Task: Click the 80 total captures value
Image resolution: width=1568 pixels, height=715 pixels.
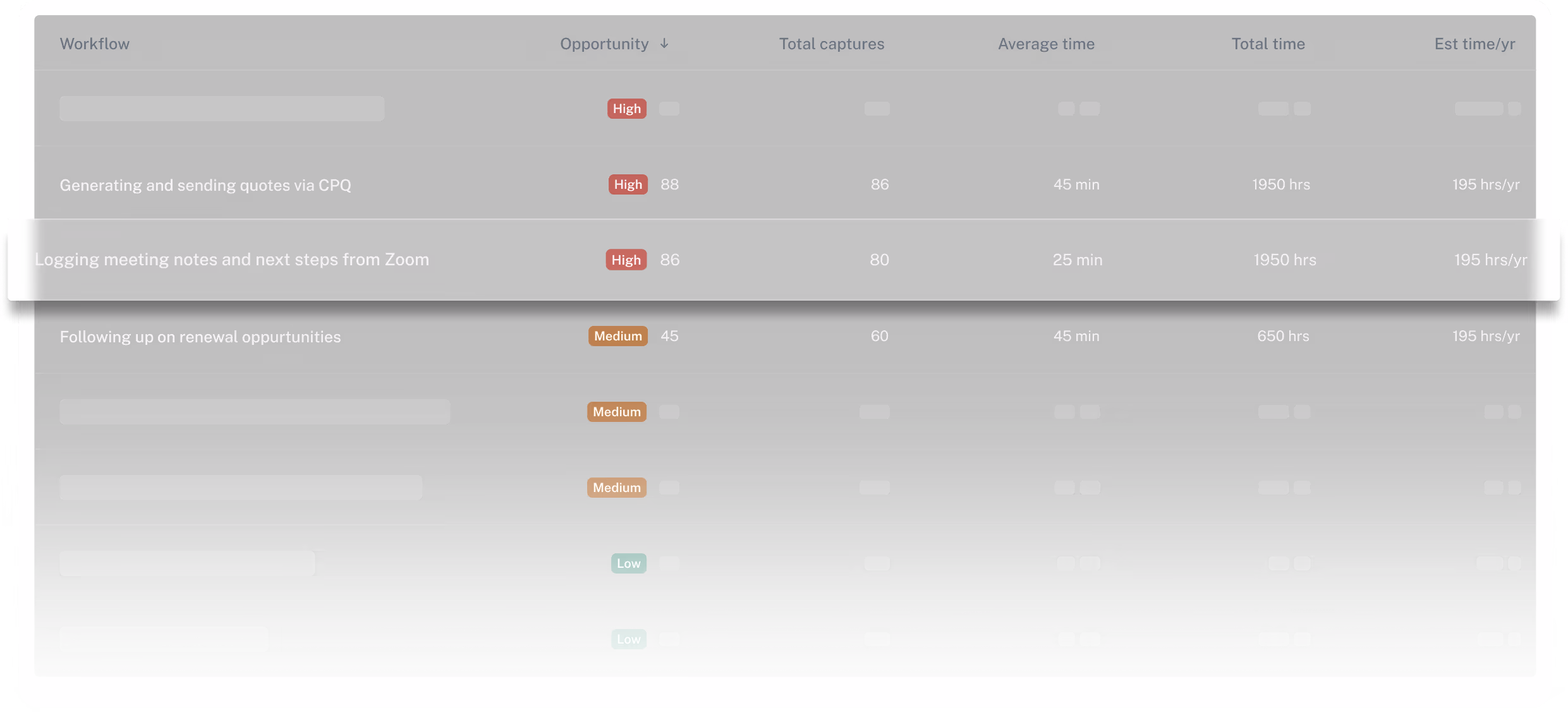Action: tap(879, 260)
